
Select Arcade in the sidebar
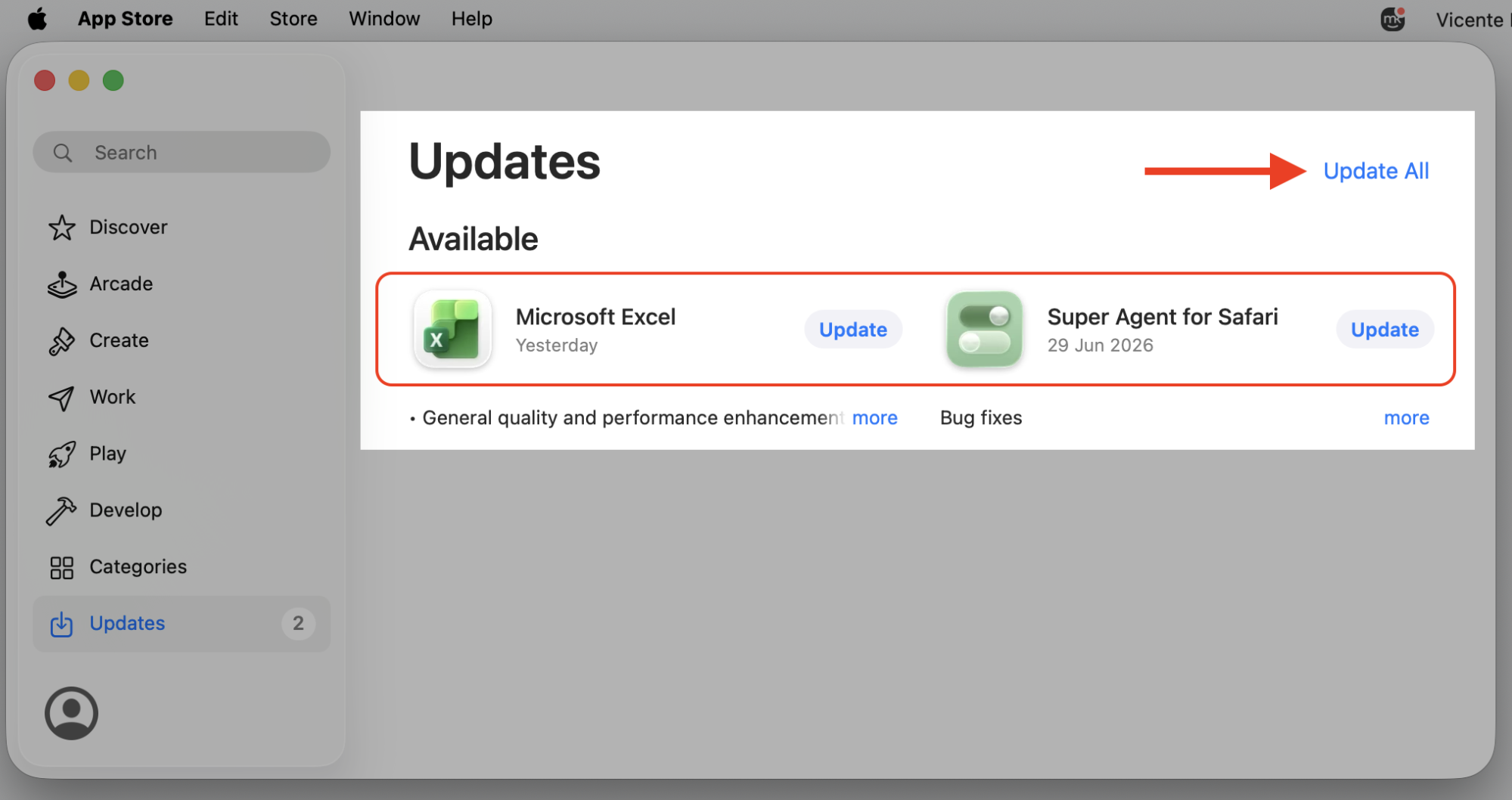point(182,284)
